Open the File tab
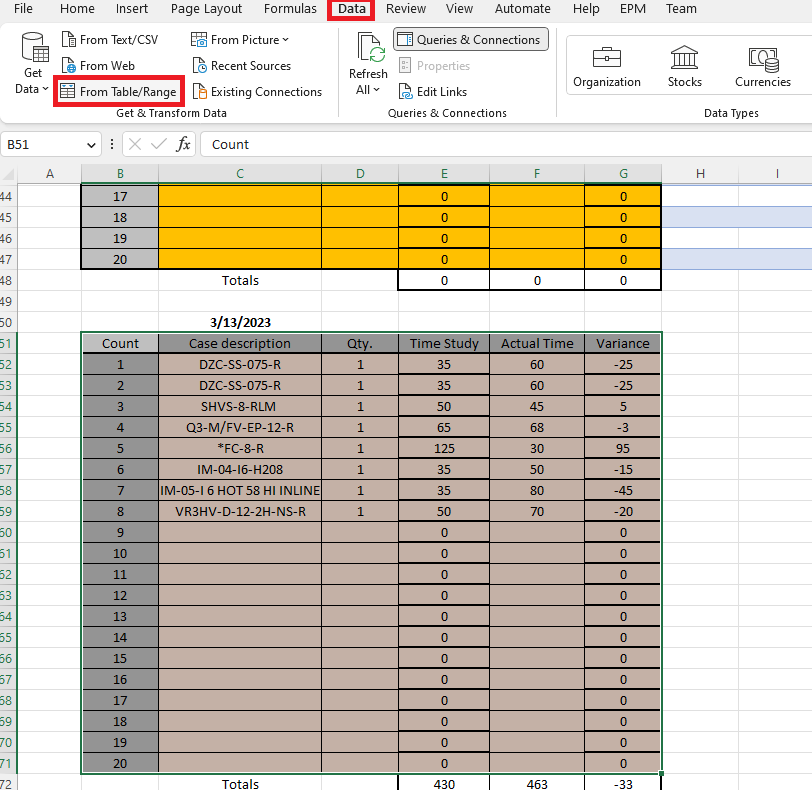The width and height of the screenshot is (812, 790). pos(23,9)
